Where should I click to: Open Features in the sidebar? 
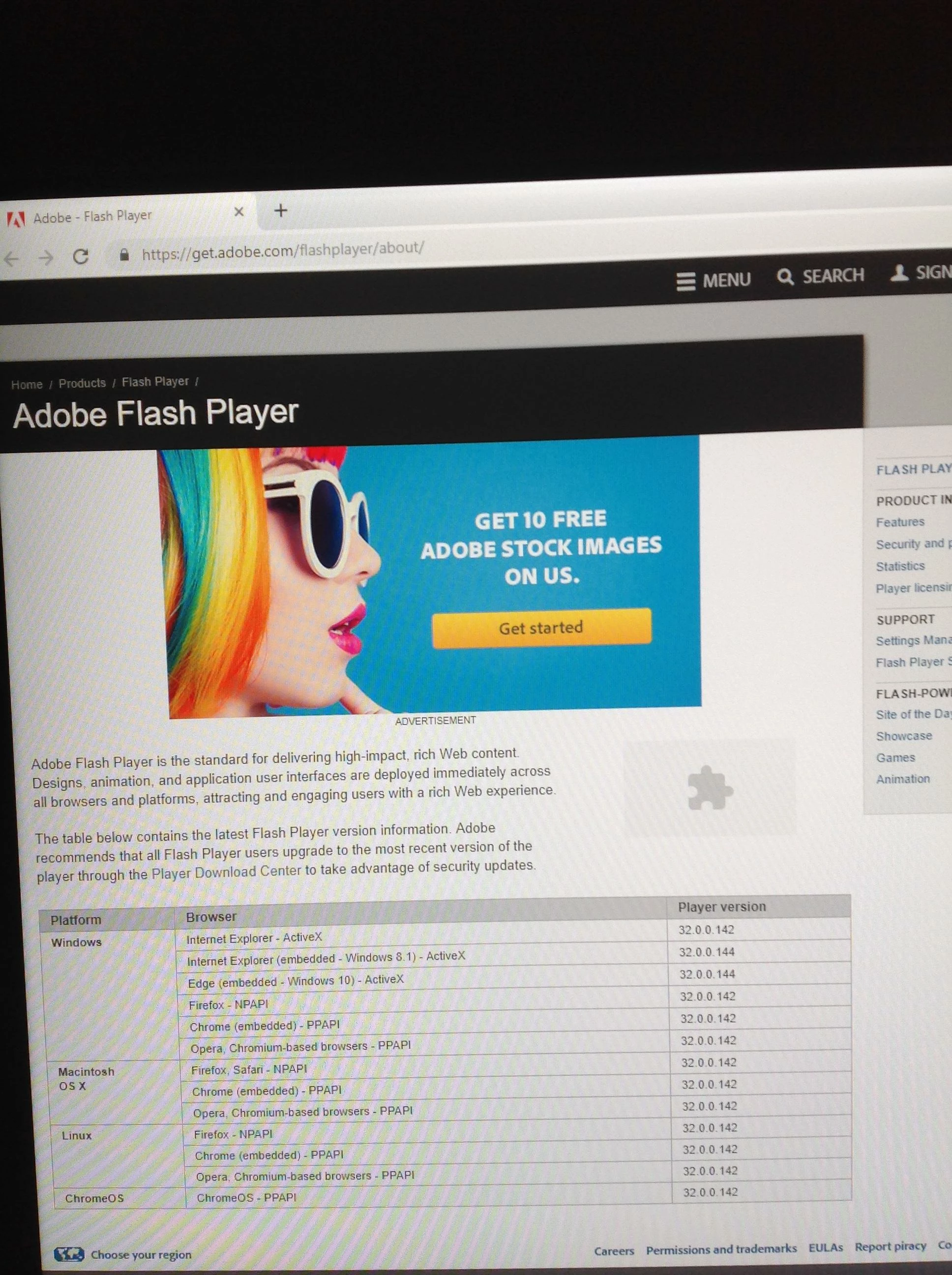(899, 522)
